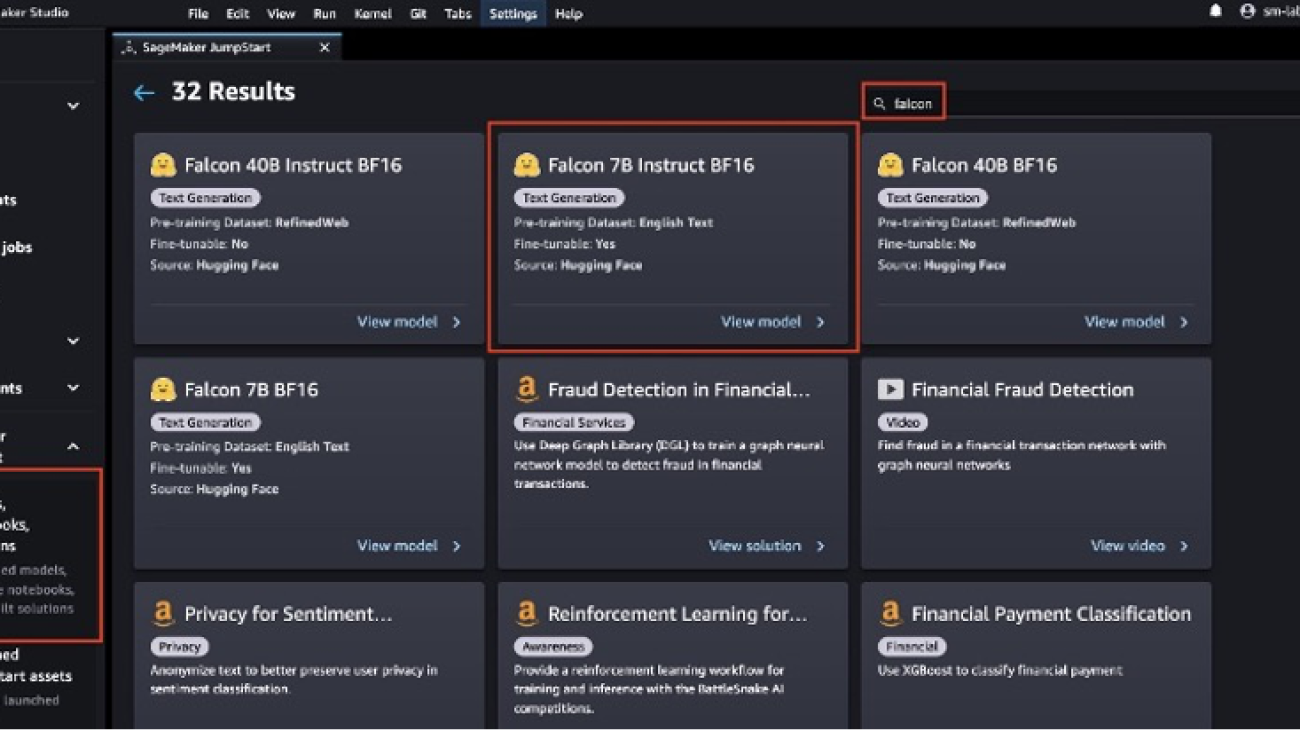Screen dimensions: 1300x731
Task: Click the Hugging Face icon on Falcon 7B BF16
Action: click(x=163, y=389)
